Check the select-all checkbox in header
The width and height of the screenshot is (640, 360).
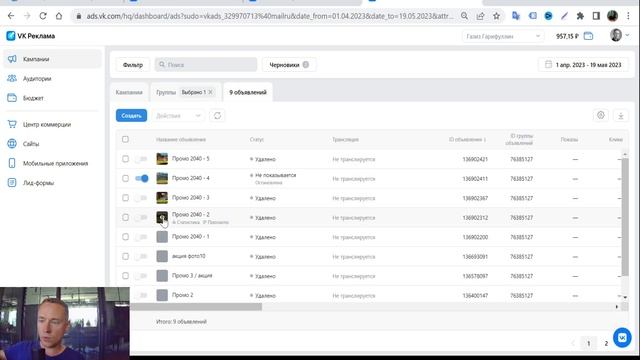point(125,139)
